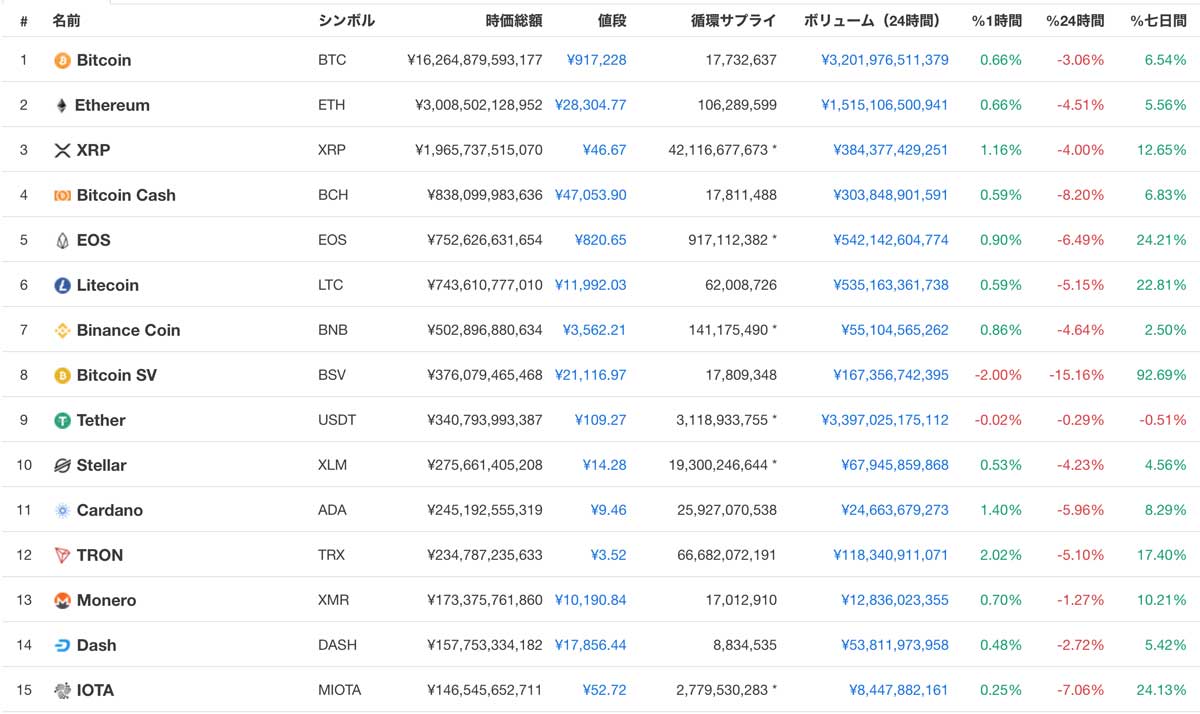
Task: Click EOS price ¥820.65
Action: [x=601, y=240]
